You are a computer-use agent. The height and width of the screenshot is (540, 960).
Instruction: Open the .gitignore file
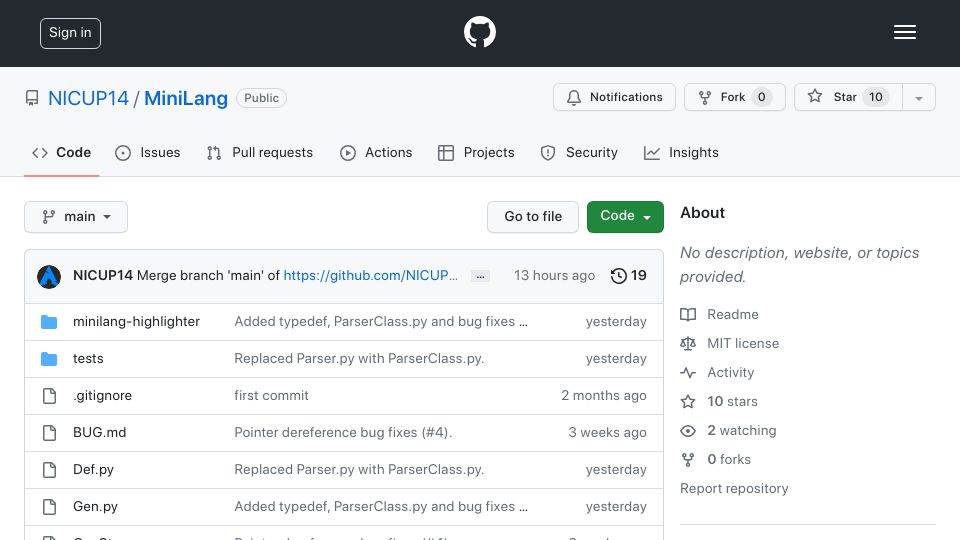(102, 396)
